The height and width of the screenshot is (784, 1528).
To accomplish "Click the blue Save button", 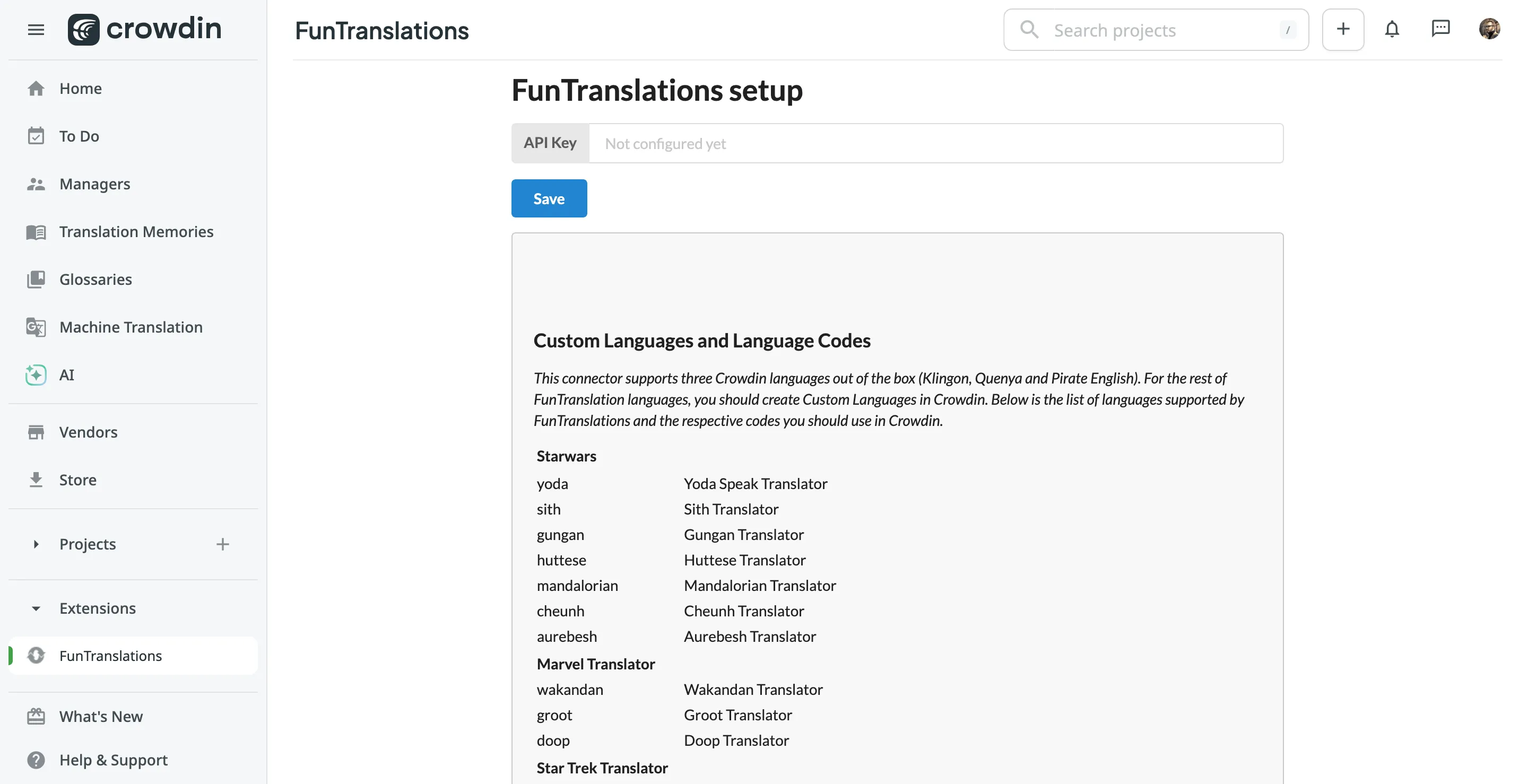I will 549,199.
